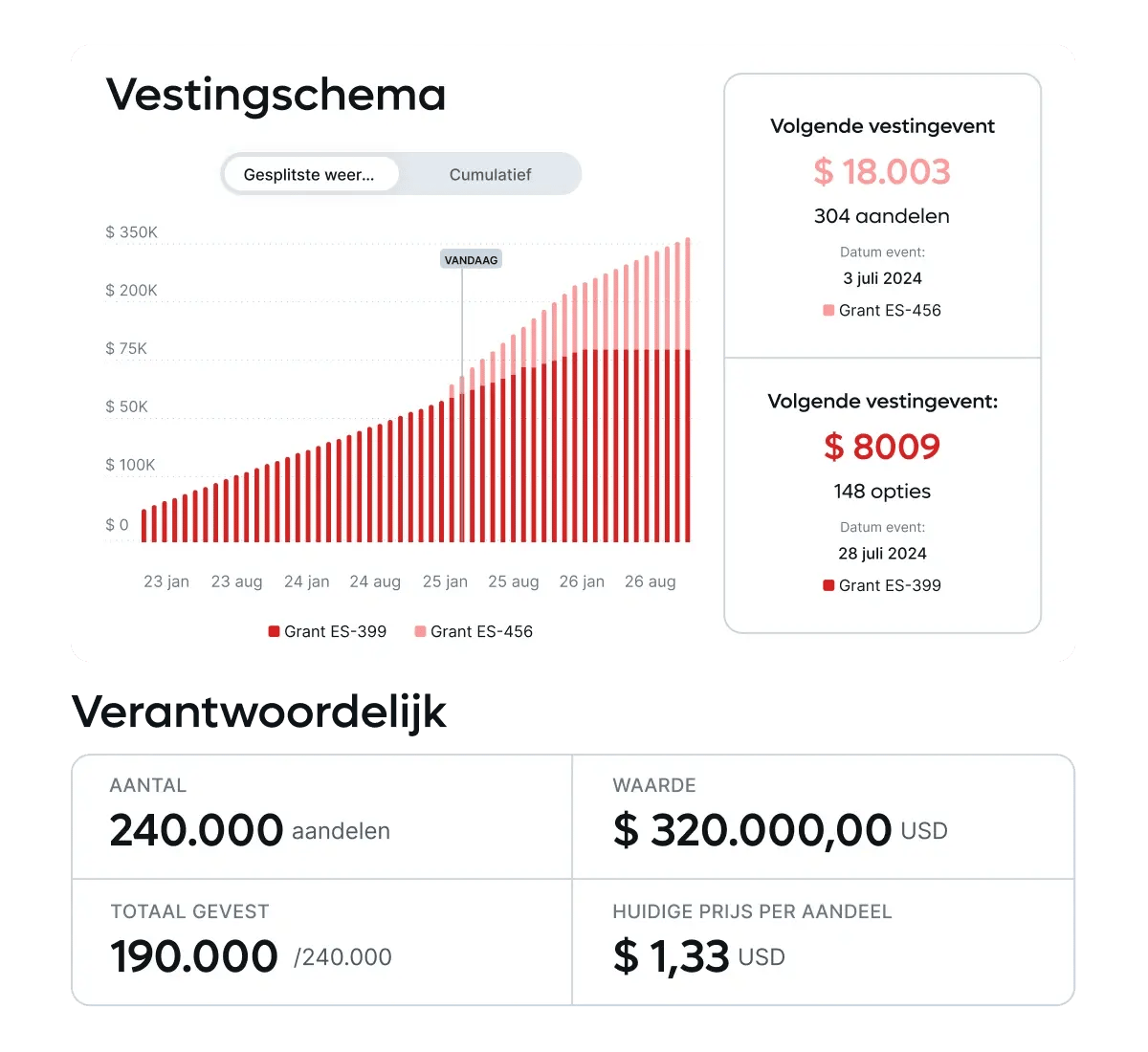1148x1052 pixels.
Task: Select the 28 juli 2024 event date
Action: [882, 554]
